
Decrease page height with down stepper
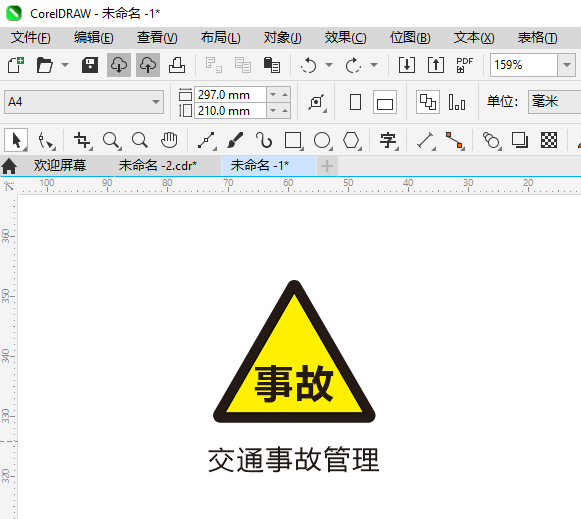273,111
